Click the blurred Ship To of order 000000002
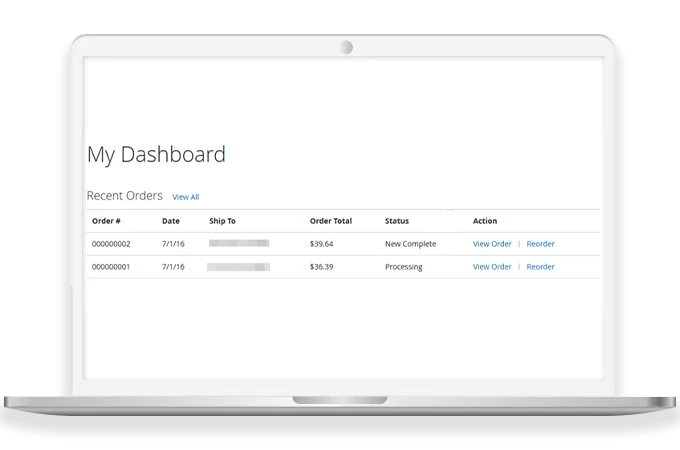The image size is (680, 450). (x=239, y=243)
